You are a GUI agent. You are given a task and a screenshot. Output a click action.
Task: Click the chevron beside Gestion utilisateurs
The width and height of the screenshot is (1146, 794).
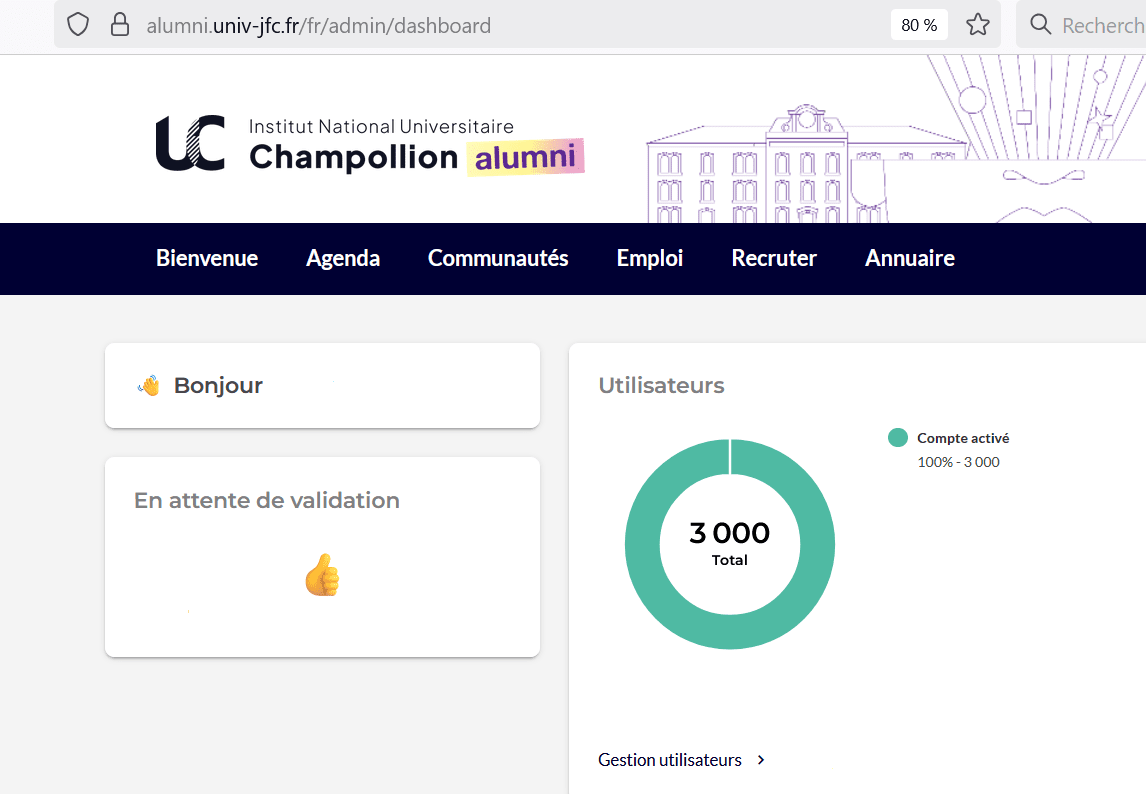click(x=761, y=760)
